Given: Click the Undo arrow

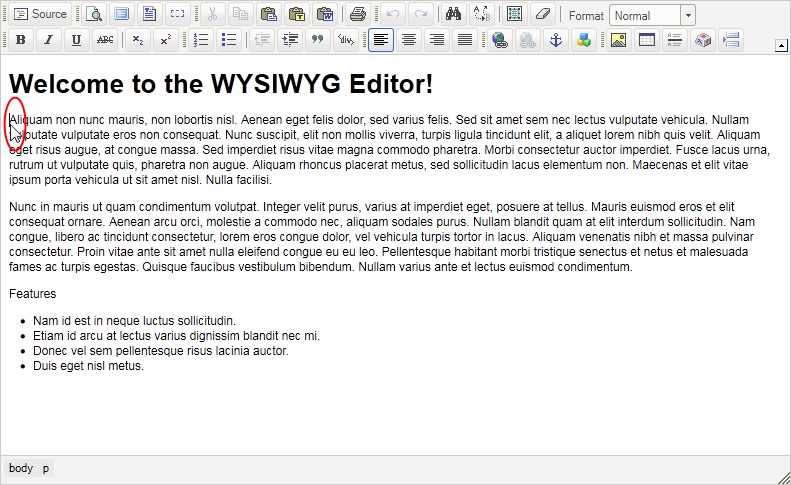Looking at the screenshot, I should click(392, 14).
